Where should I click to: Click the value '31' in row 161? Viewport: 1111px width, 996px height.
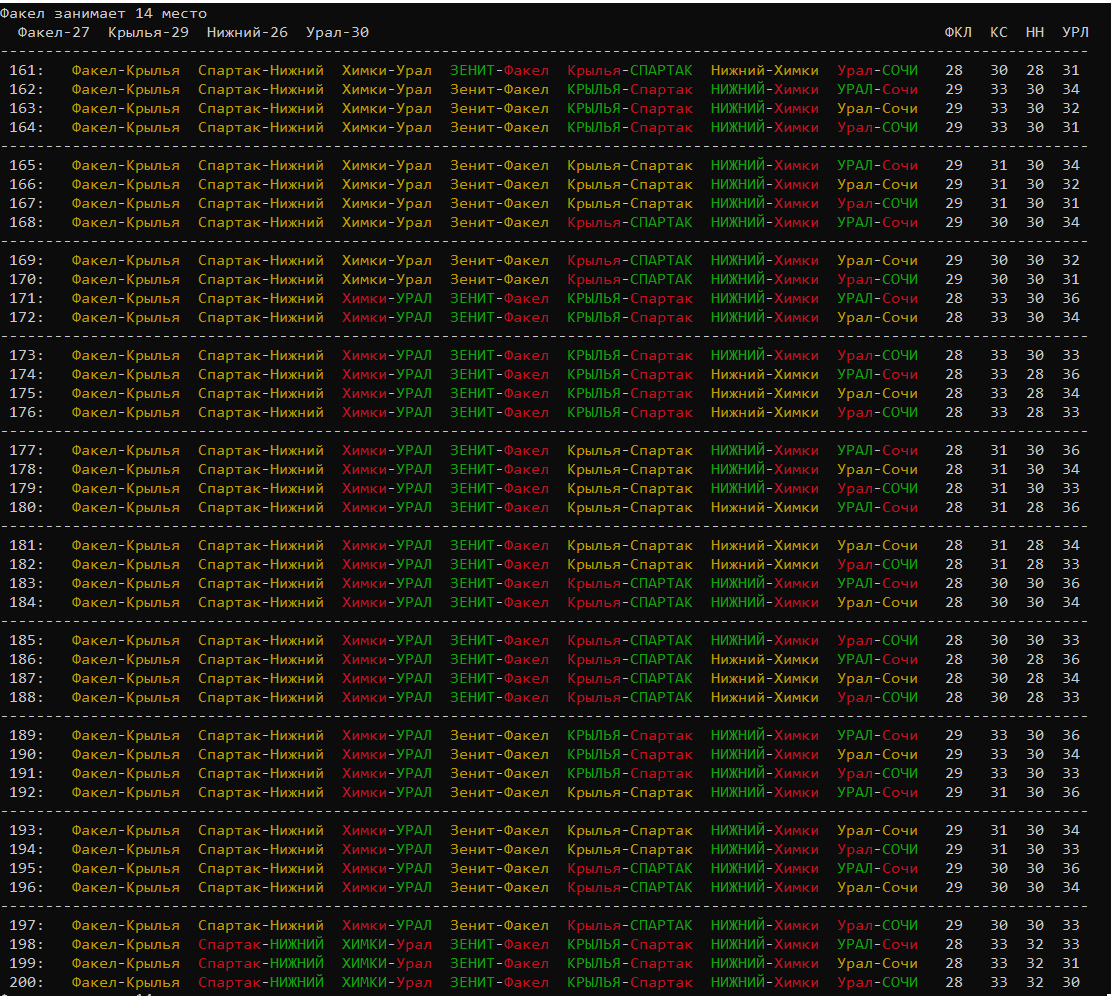tap(1071, 71)
